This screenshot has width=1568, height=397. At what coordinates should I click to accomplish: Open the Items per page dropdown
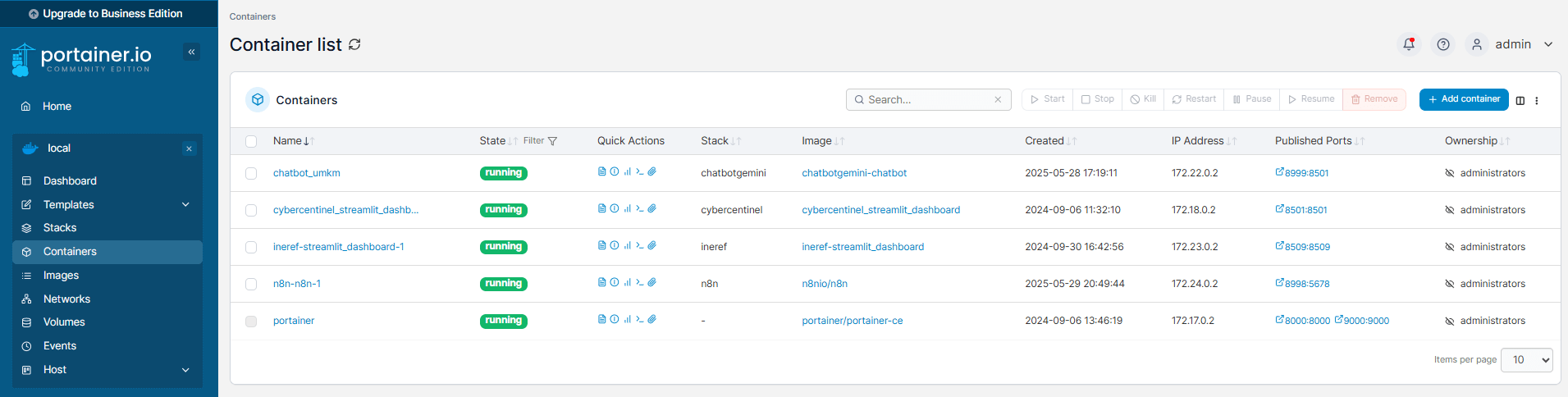coord(1526,360)
